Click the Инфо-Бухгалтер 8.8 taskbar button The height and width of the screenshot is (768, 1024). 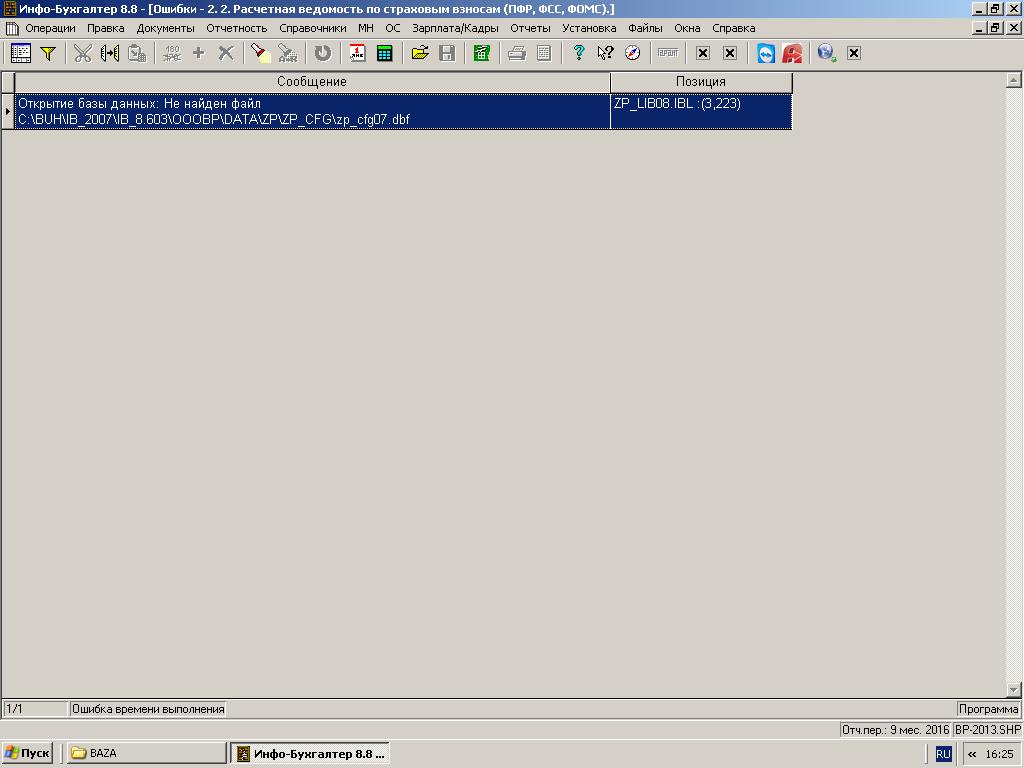pos(310,753)
